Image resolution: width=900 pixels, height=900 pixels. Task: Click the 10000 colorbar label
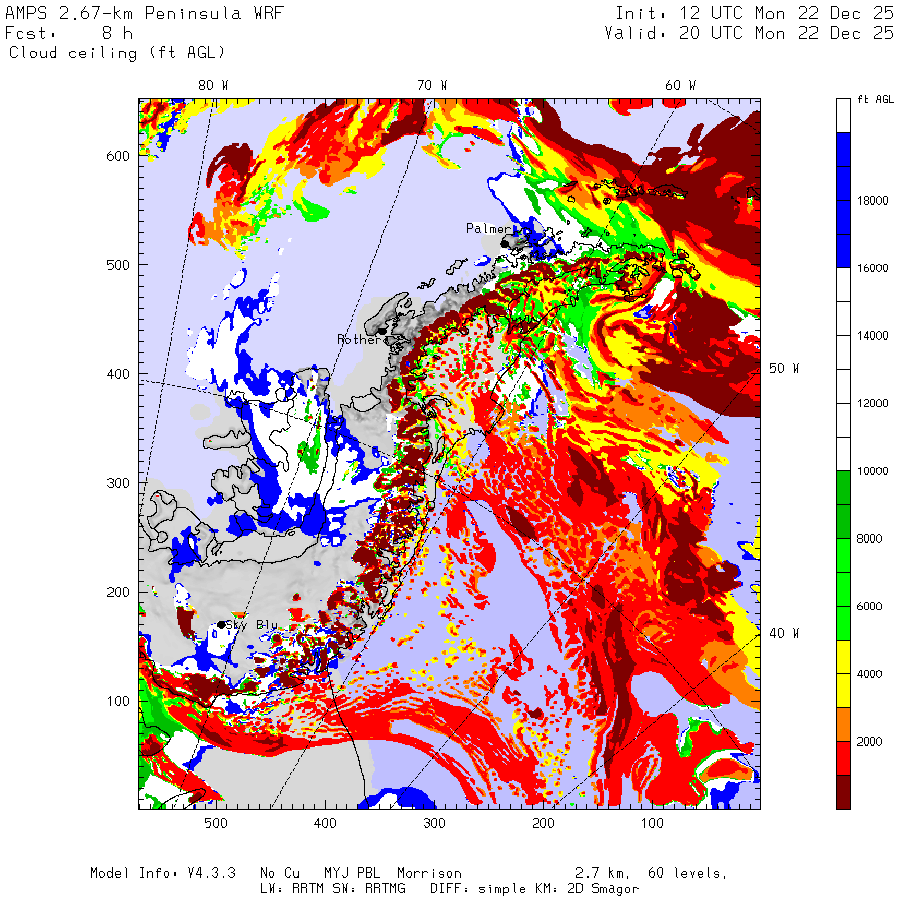pos(872,471)
